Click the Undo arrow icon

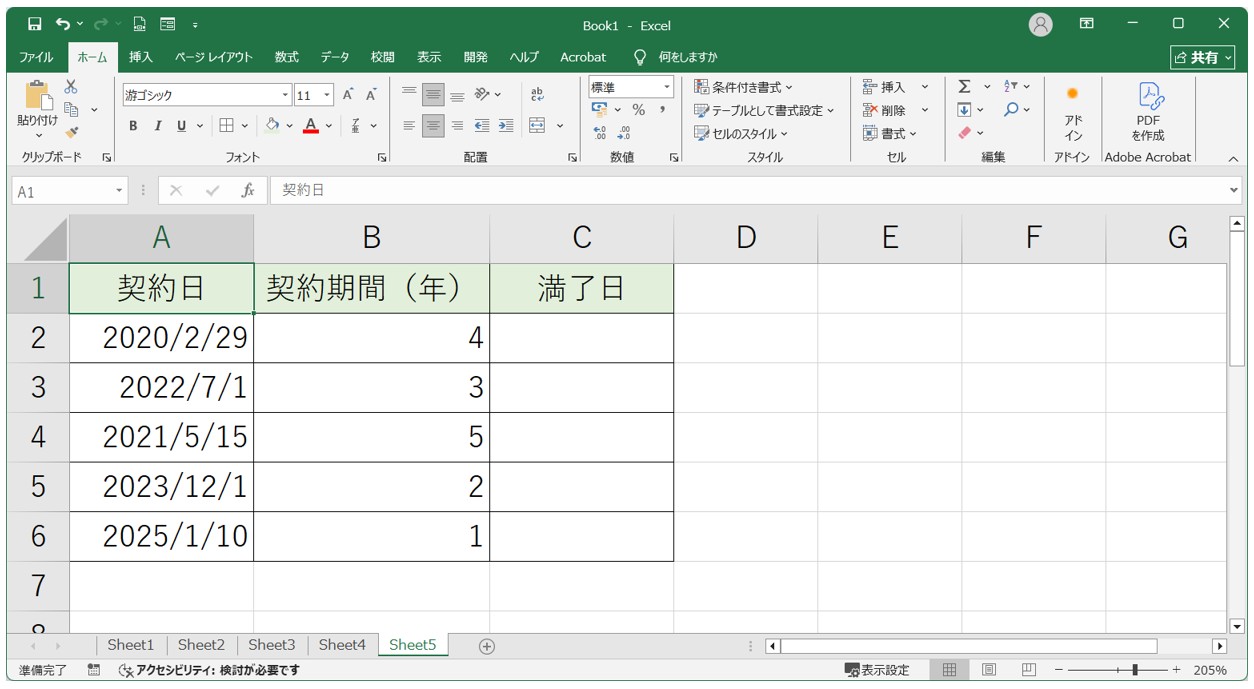63,24
